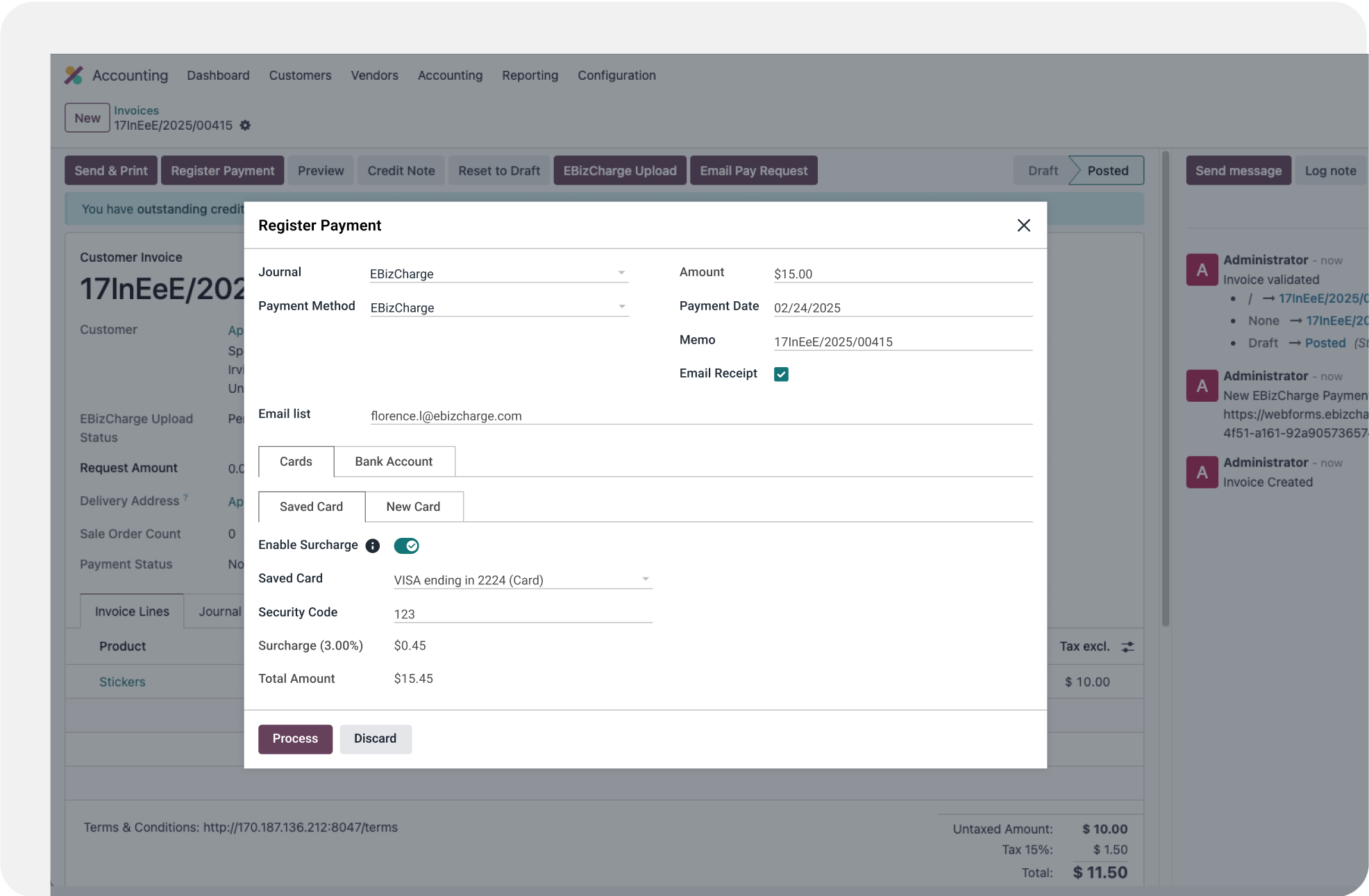Image resolution: width=1369 pixels, height=896 pixels.
Task: Open the Customers menu
Action: [x=300, y=75]
